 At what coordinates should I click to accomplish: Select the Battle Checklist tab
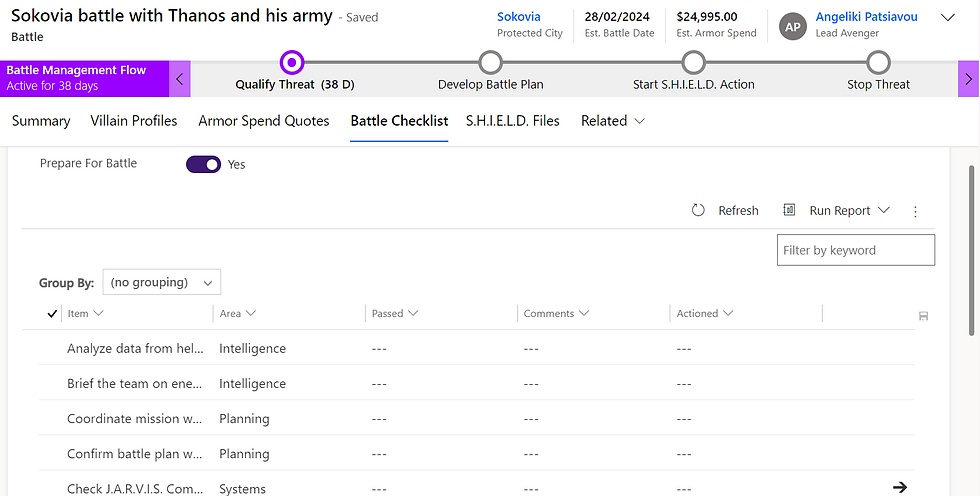pyautogui.click(x=399, y=121)
